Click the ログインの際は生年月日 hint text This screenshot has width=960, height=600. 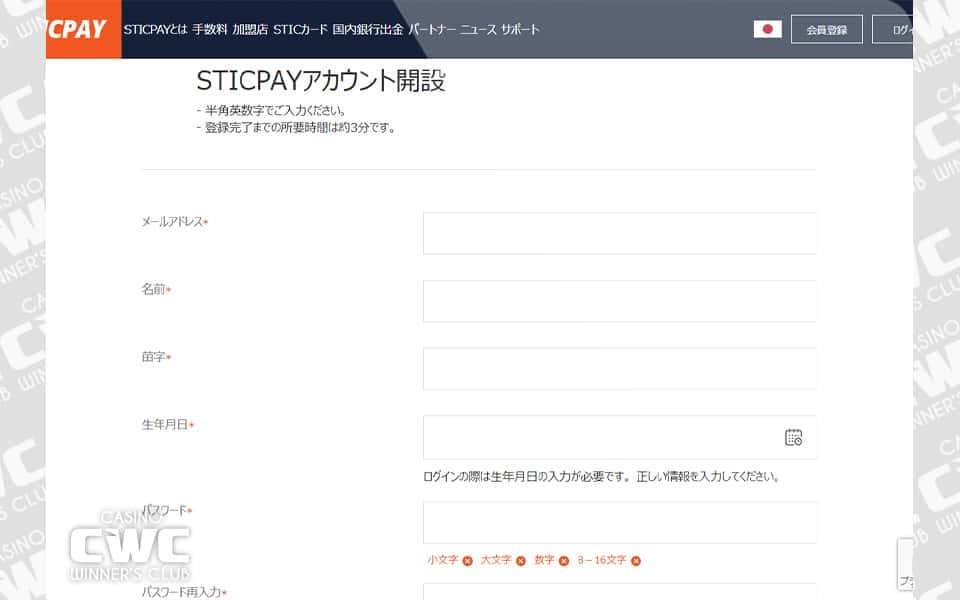[601, 476]
